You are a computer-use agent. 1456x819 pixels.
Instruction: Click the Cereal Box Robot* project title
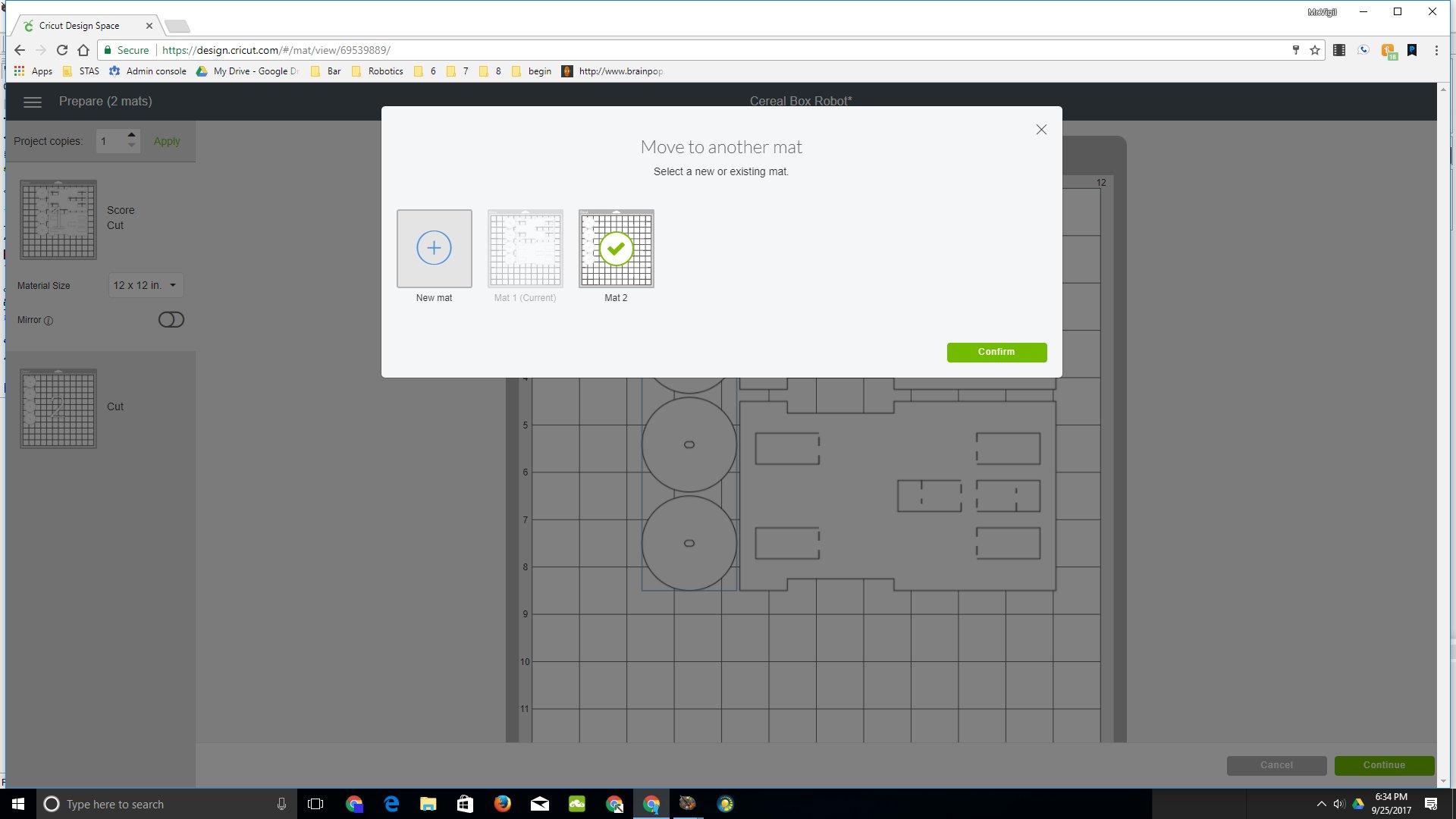coord(801,101)
